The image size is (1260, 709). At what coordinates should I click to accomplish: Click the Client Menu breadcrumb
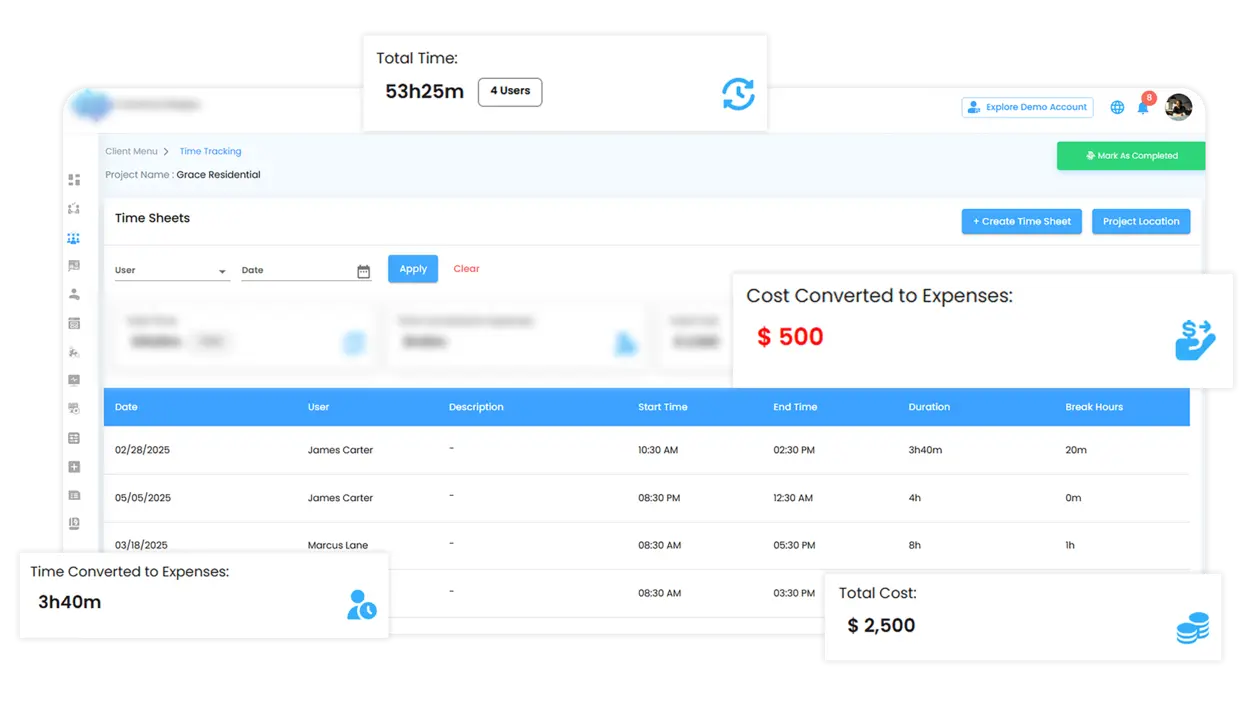click(x=131, y=152)
